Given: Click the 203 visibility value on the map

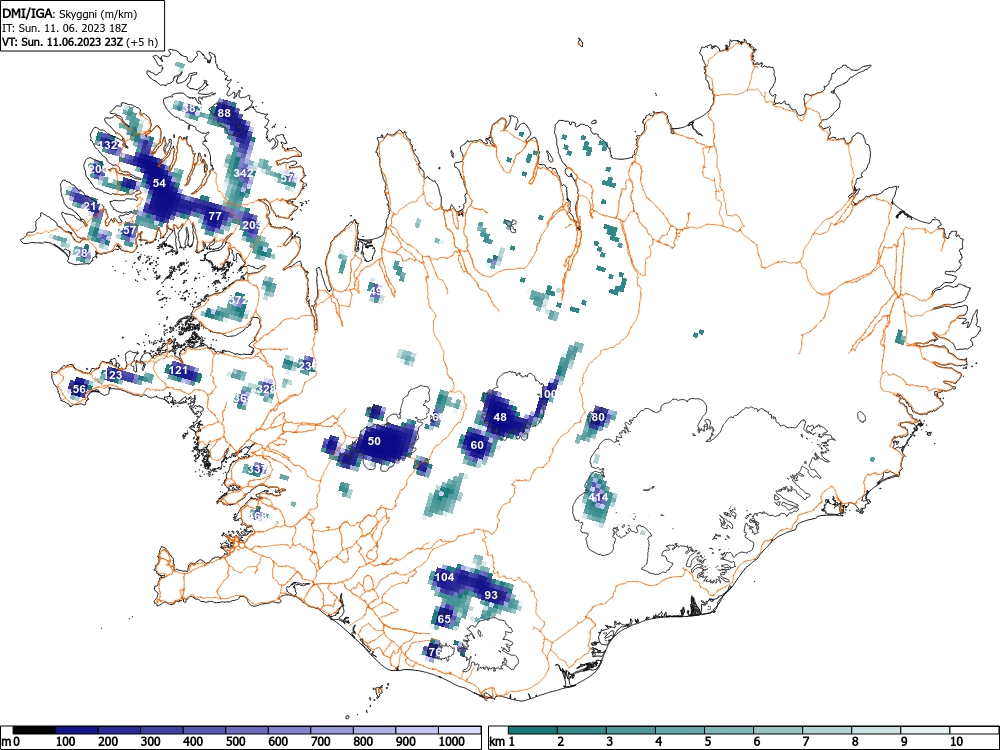Looking at the screenshot, I should pos(251,225).
